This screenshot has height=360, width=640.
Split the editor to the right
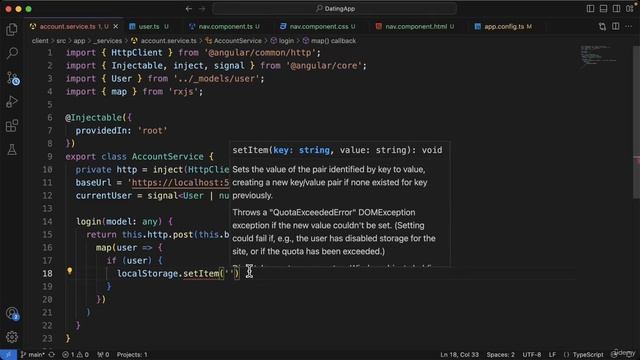pos(616,27)
